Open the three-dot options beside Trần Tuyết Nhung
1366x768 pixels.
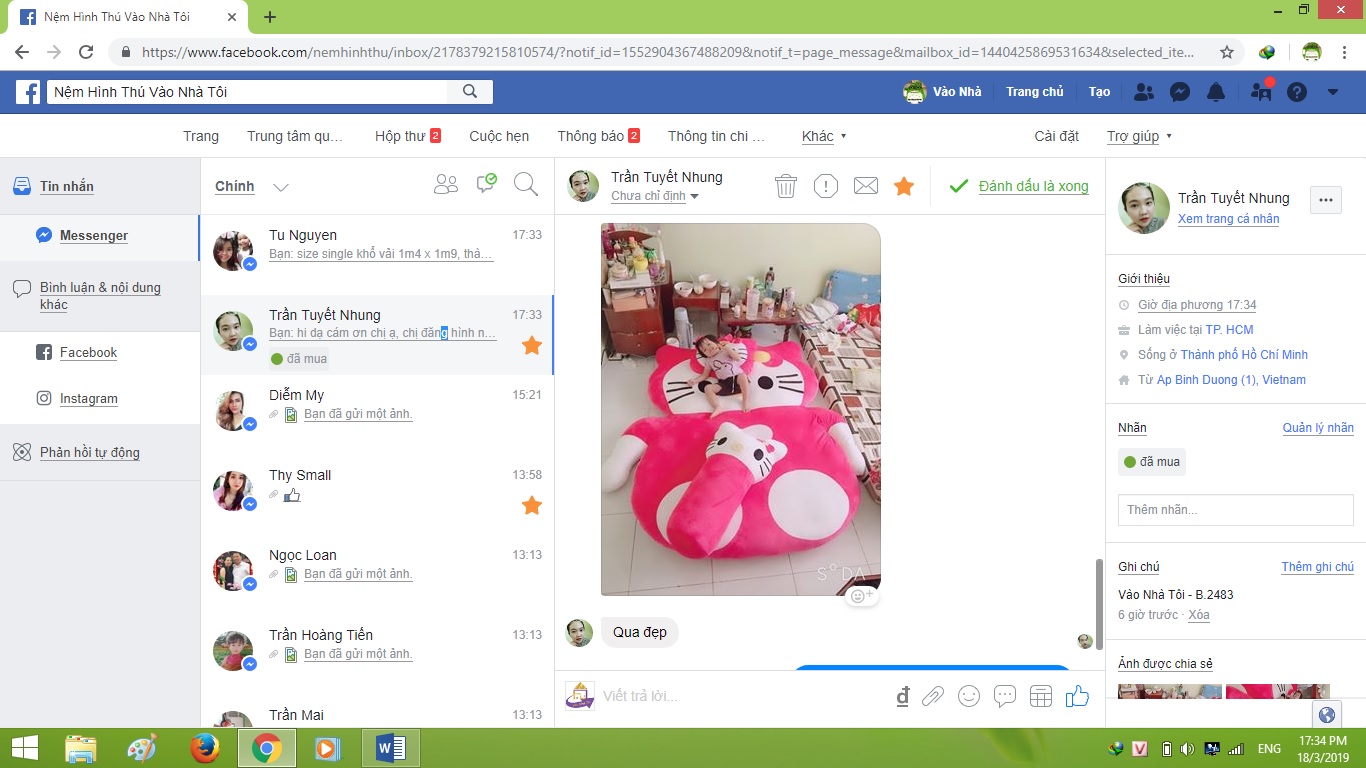pyautogui.click(x=1326, y=200)
